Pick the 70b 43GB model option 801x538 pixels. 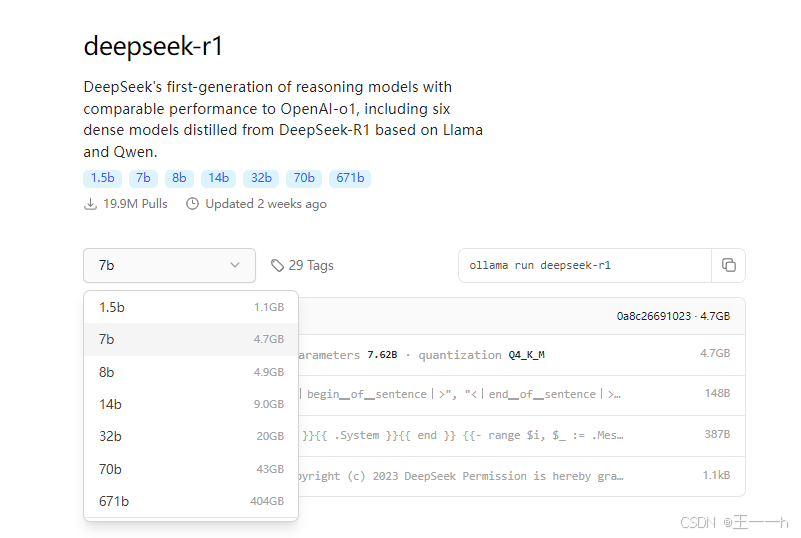(191, 469)
